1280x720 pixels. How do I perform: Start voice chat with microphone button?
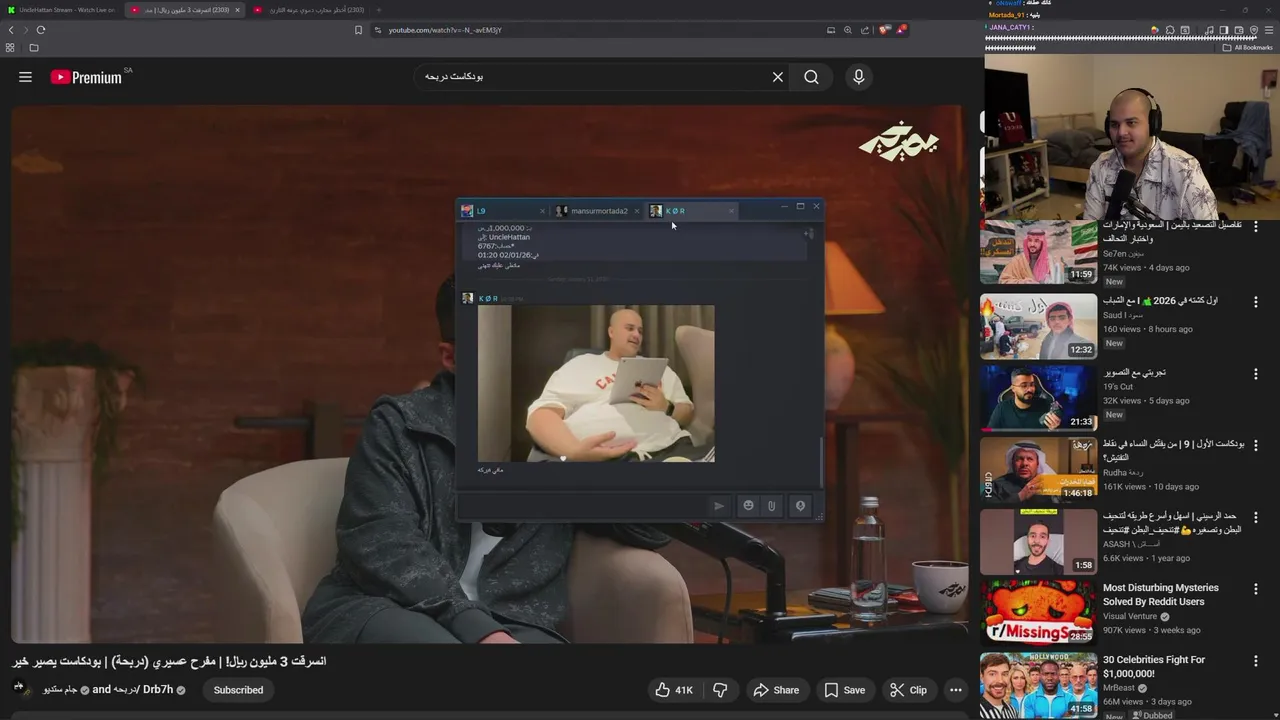pyautogui.click(x=800, y=506)
